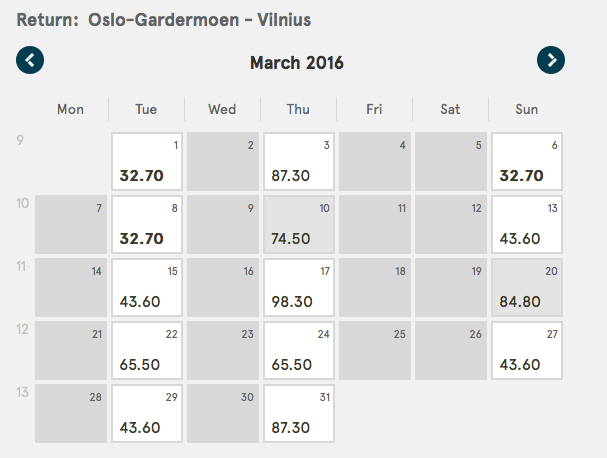Pick Tuesday March 22 fare 65.50

147,350
